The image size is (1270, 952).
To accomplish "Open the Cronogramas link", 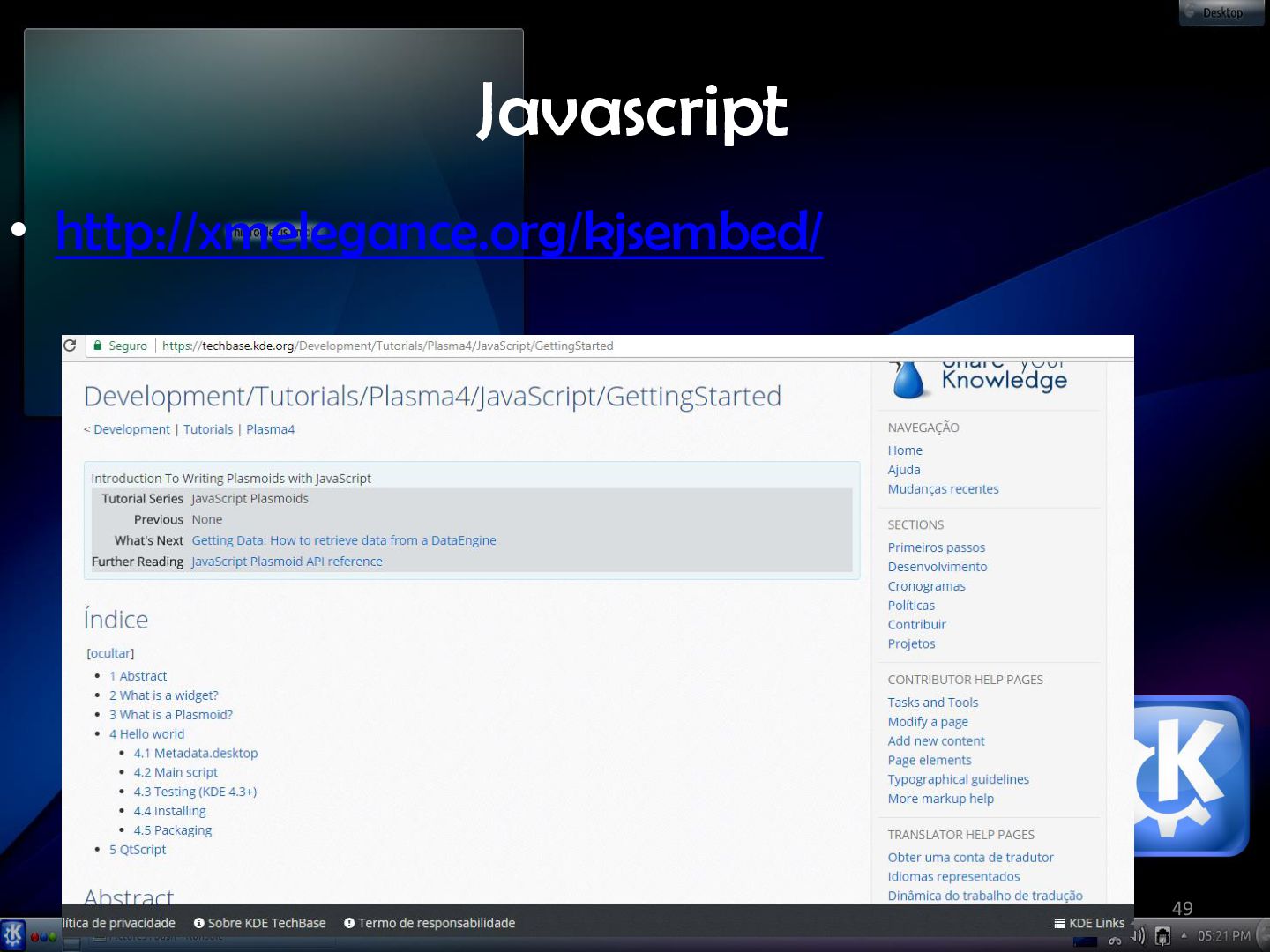I will pyautogui.click(x=926, y=586).
